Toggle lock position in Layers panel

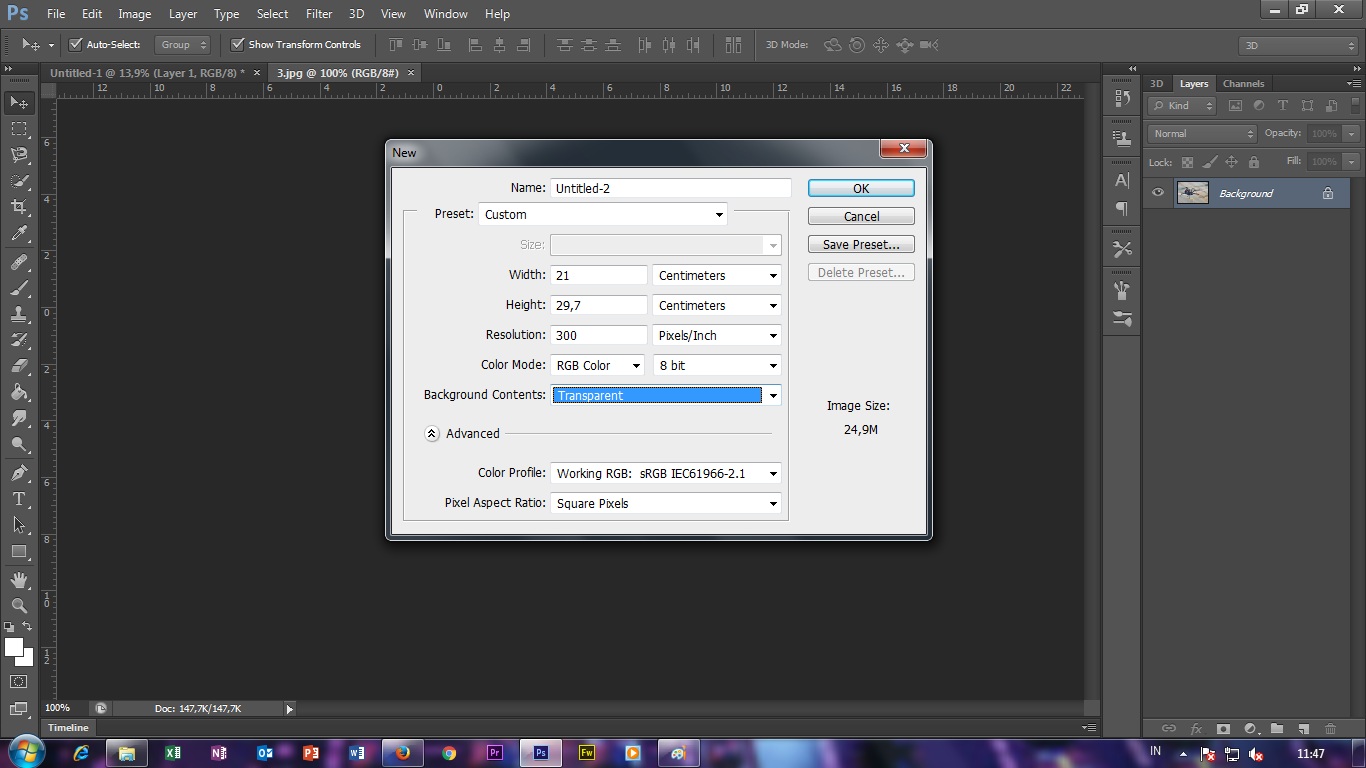click(1231, 162)
